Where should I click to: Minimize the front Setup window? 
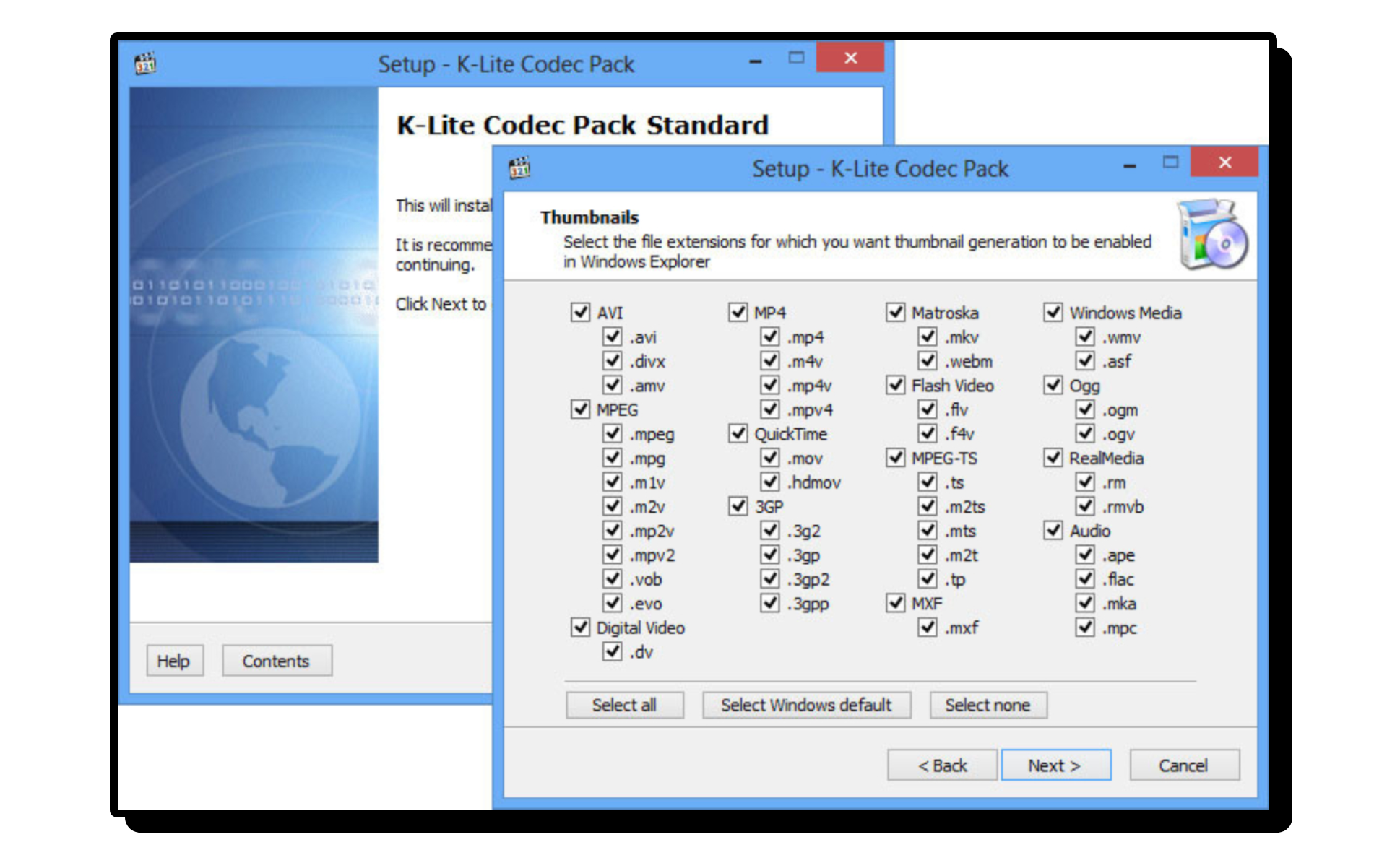tap(1130, 165)
